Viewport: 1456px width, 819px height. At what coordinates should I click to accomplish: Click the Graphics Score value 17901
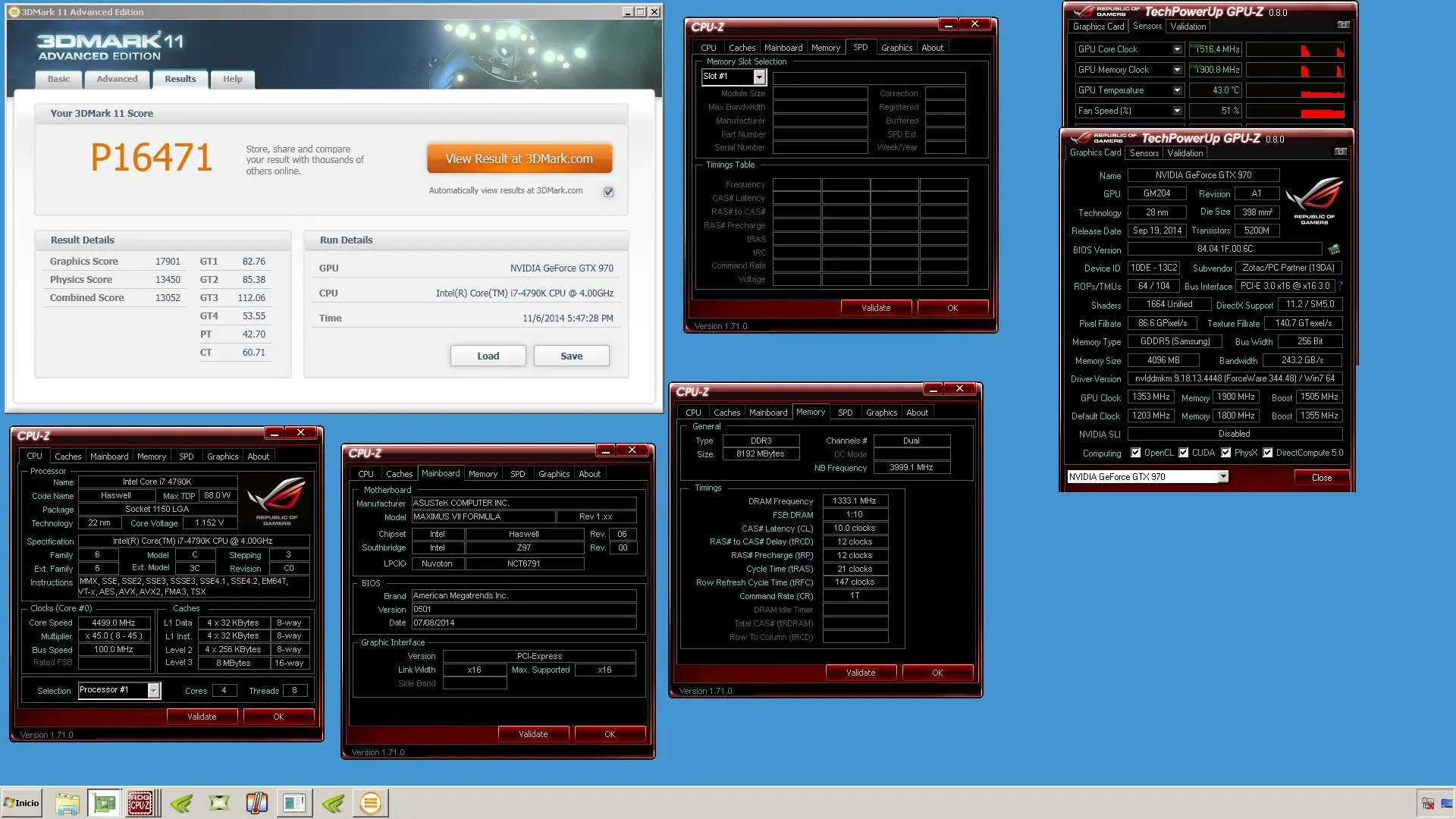pos(168,262)
